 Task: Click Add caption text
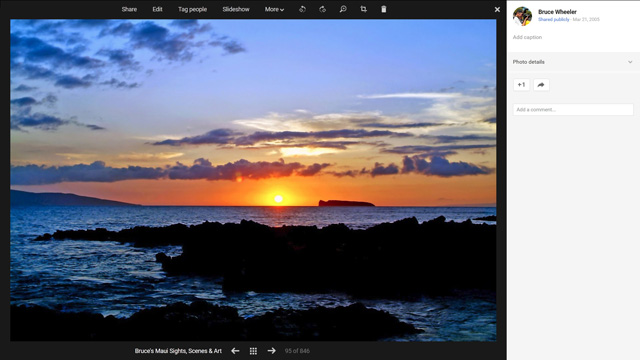point(527,37)
